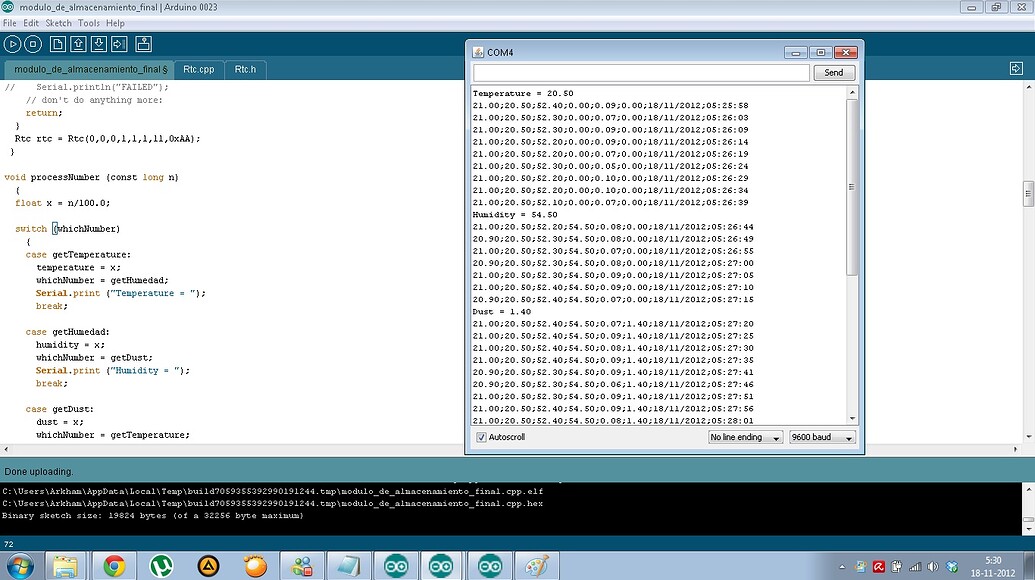Screen dimensions: 1035x580
Task: Click the Verify button in the toolbar
Action: tap(12, 43)
